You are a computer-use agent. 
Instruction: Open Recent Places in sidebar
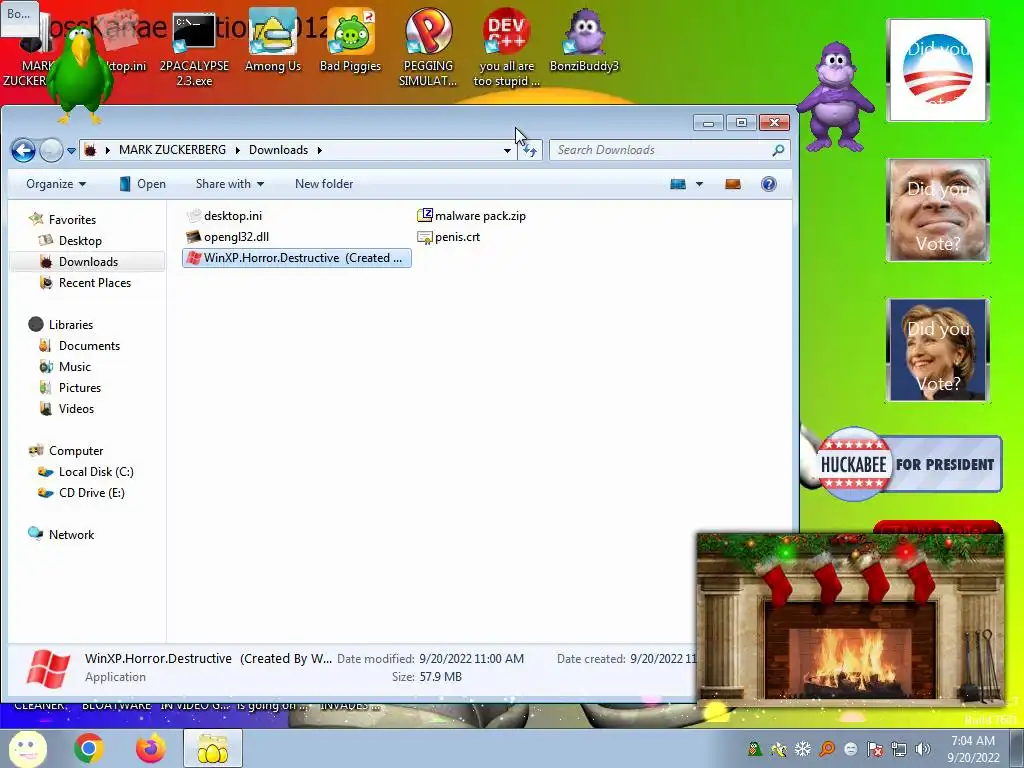(x=95, y=283)
